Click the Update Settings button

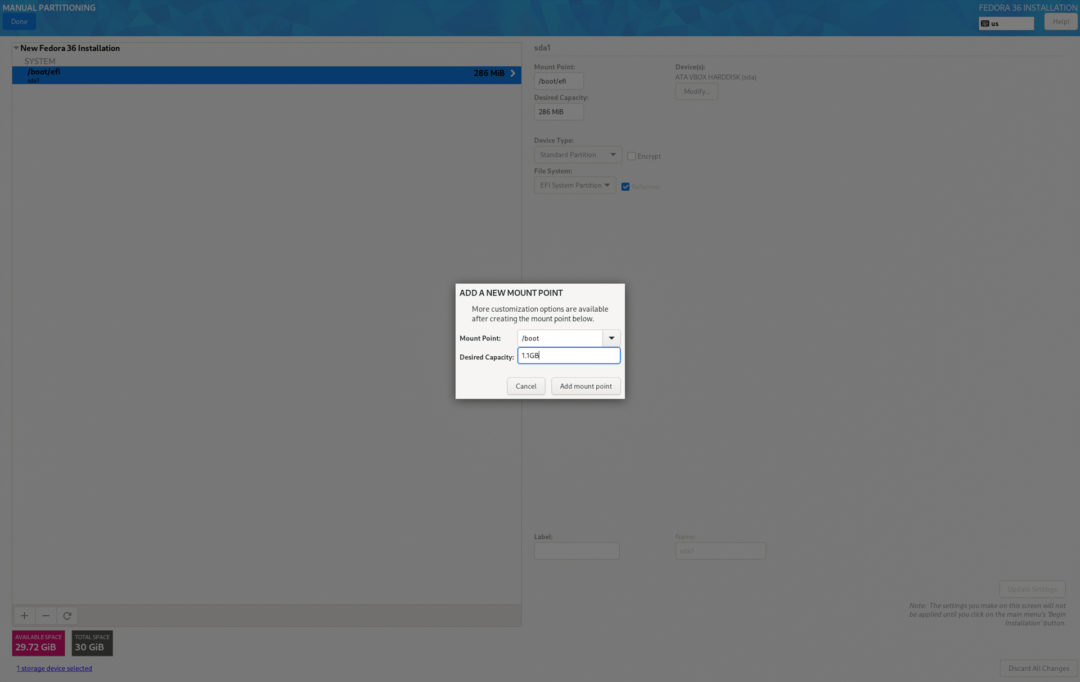(1032, 589)
